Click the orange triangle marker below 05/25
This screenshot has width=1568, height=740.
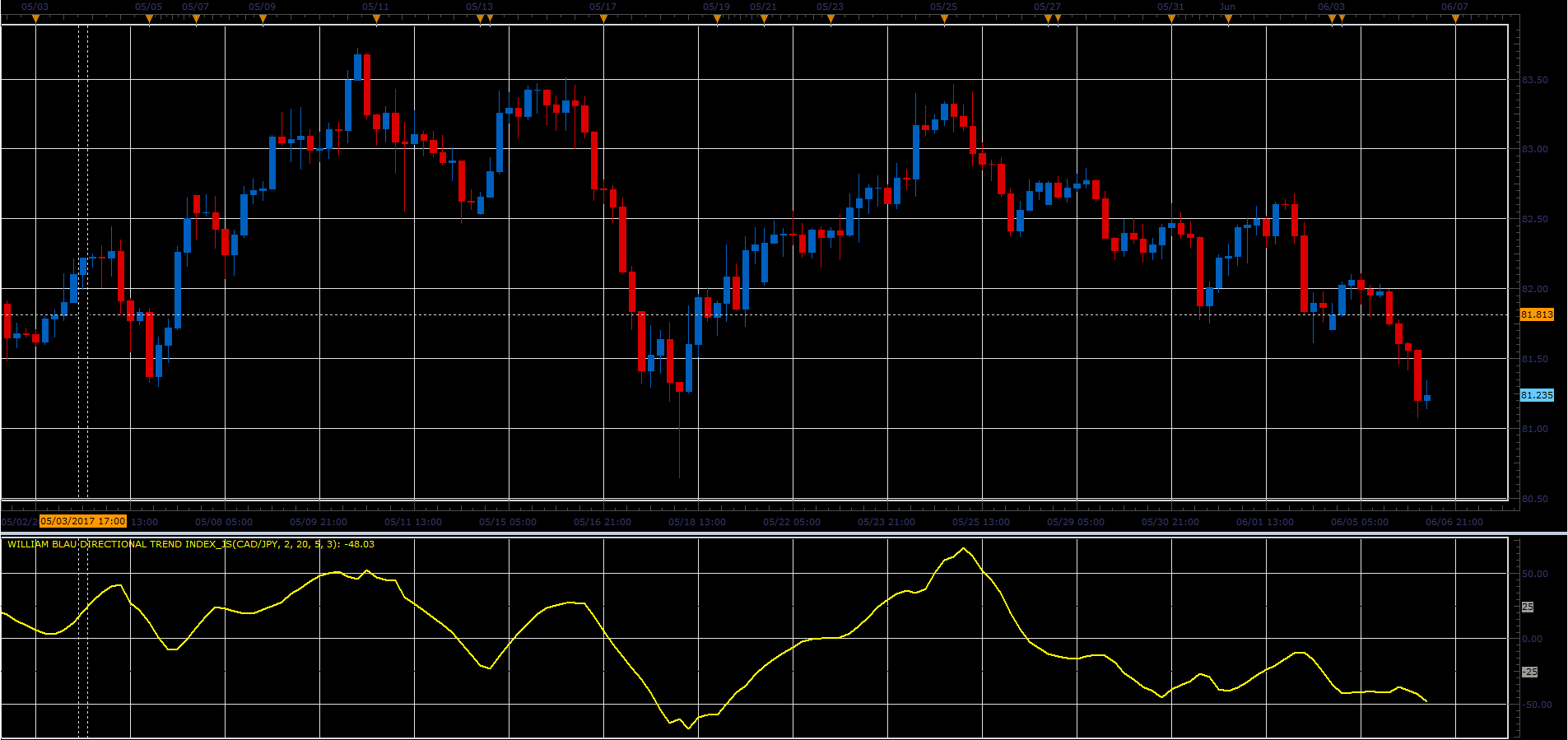tap(944, 19)
